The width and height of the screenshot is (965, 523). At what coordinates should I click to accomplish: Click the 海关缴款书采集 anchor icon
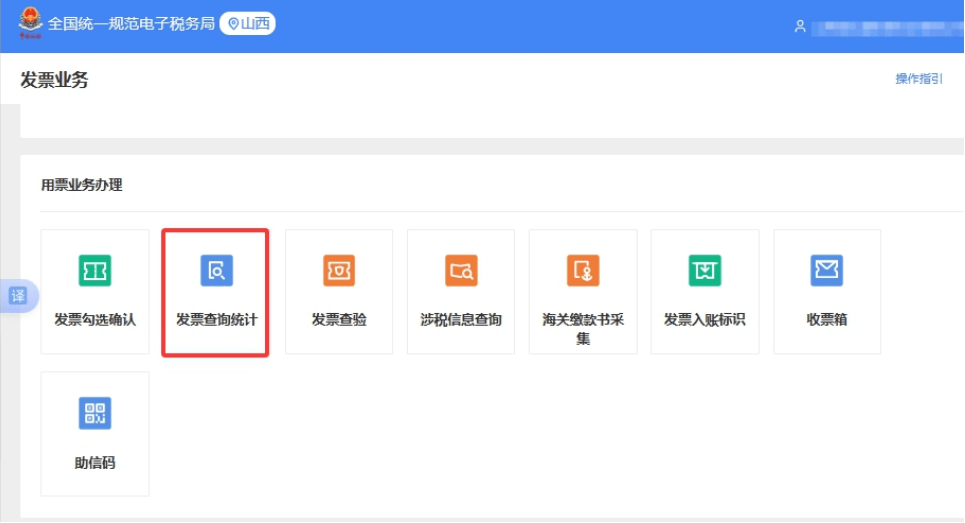pyautogui.click(x=583, y=271)
